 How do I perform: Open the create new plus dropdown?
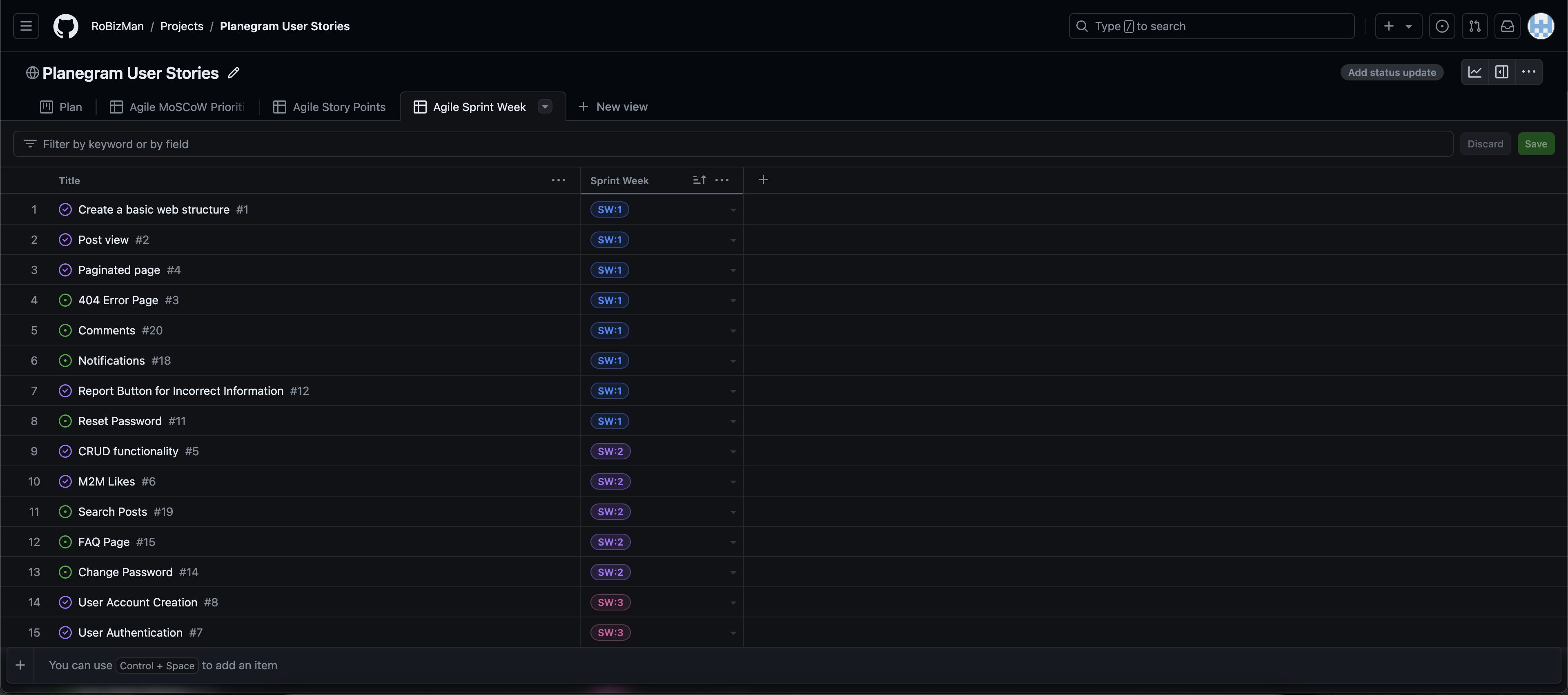1398,26
